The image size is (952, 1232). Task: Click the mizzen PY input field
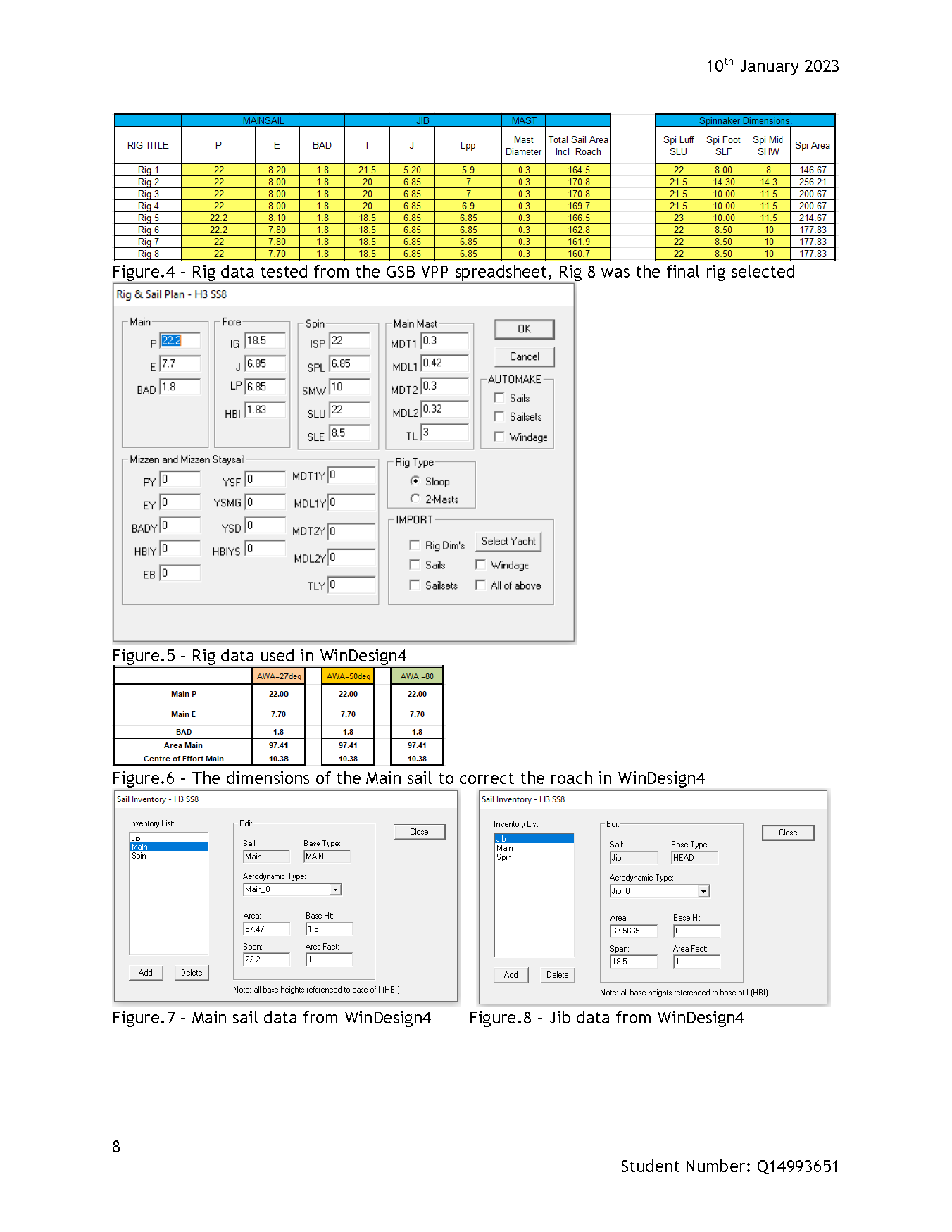[x=180, y=480]
